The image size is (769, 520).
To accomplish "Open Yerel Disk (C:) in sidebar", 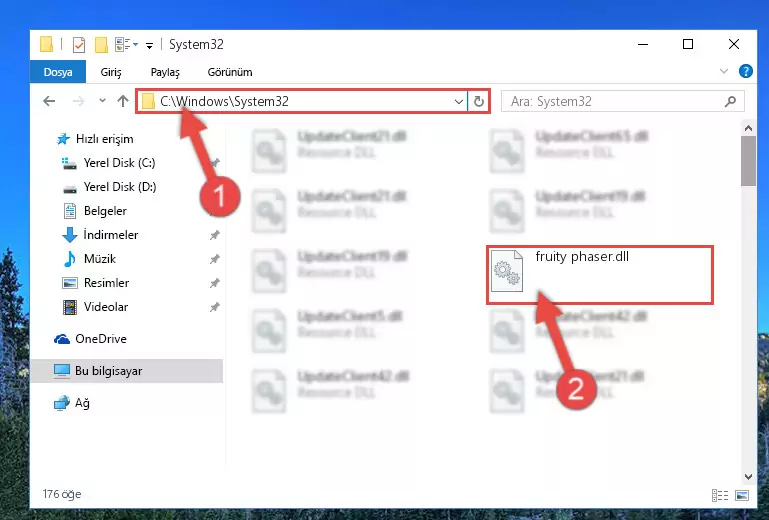I will (x=119, y=163).
